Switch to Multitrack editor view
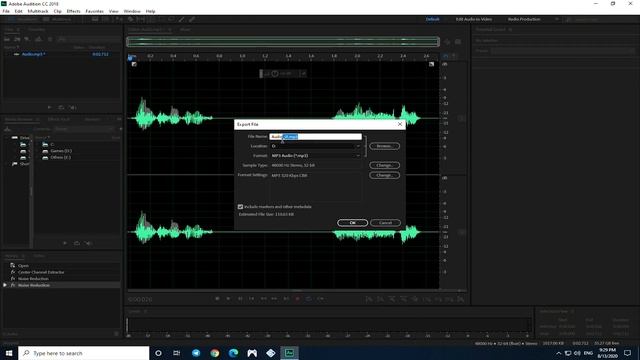Image resolution: width=640 pixels, height=360 pixels. [x=57, y=19]
